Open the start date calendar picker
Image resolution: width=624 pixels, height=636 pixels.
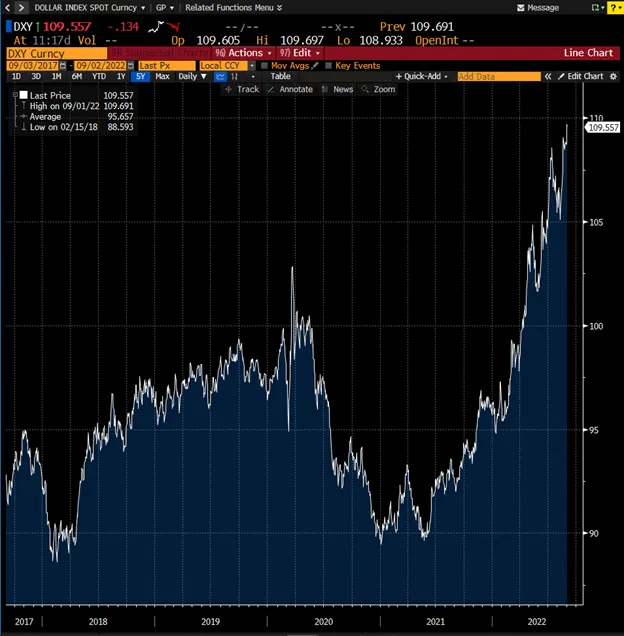pos(63,65)
